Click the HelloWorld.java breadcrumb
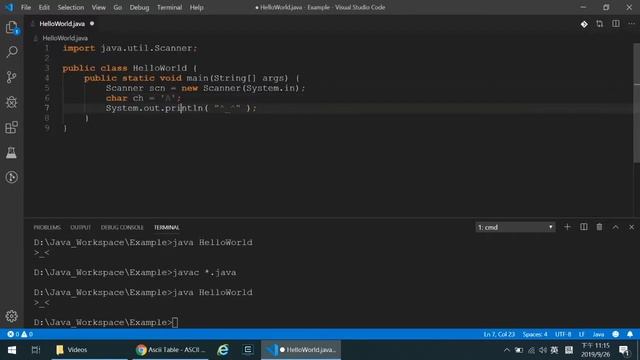 pos(65,38)
